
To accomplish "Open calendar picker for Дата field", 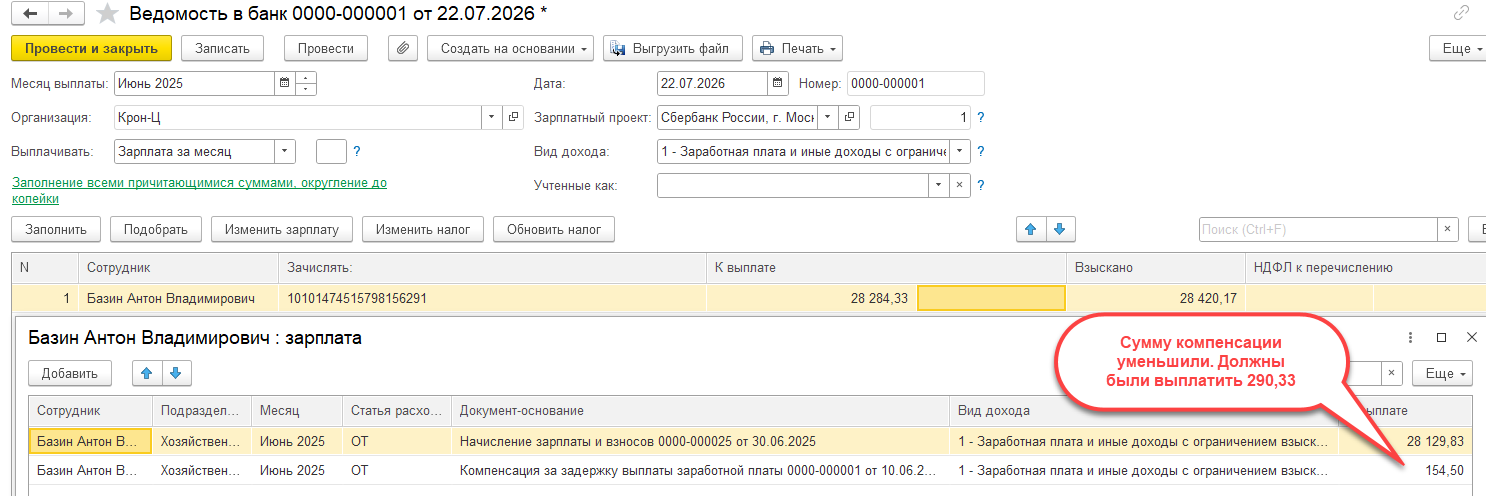I will [777, 84].
